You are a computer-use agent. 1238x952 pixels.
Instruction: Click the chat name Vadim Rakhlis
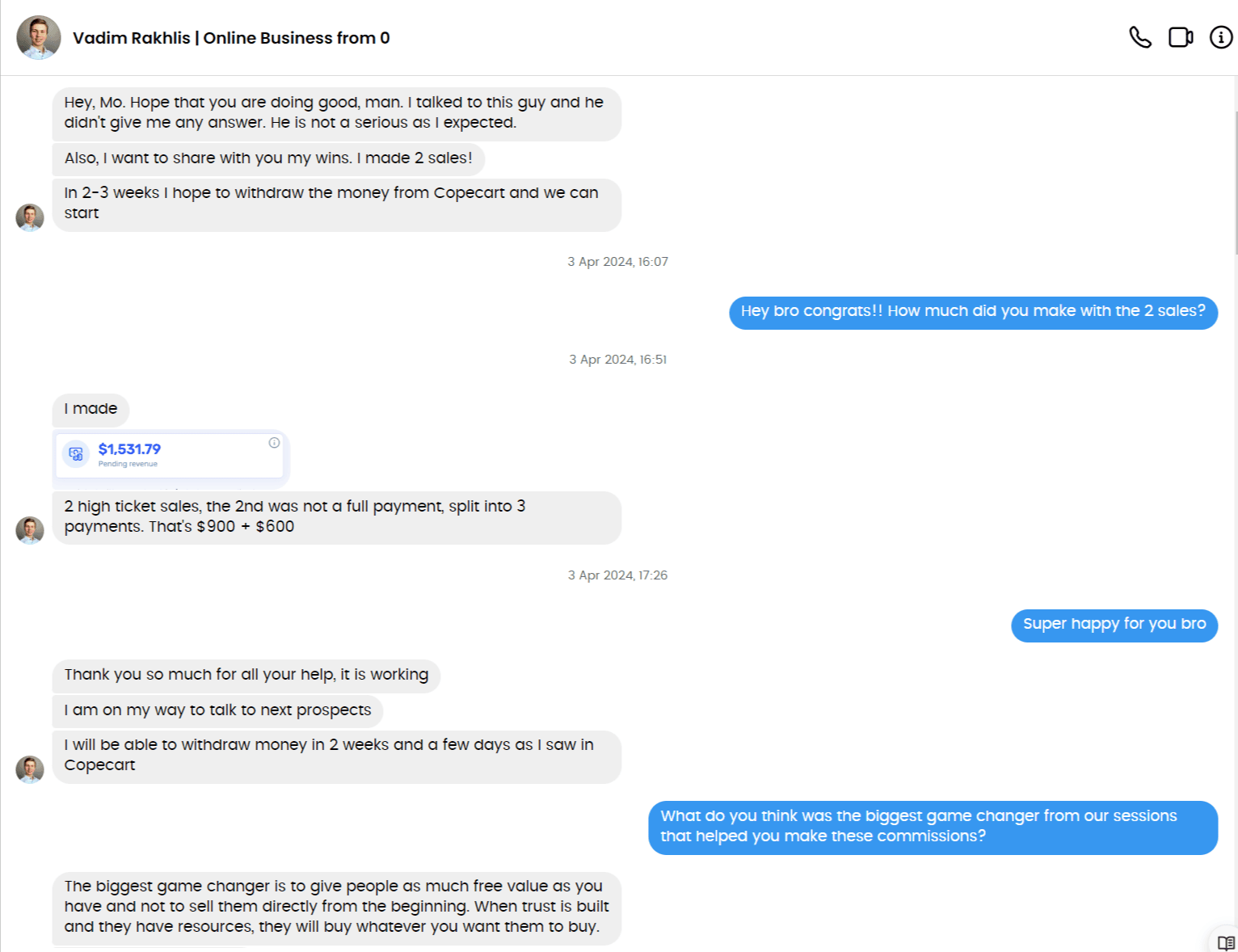coord(231,38)
